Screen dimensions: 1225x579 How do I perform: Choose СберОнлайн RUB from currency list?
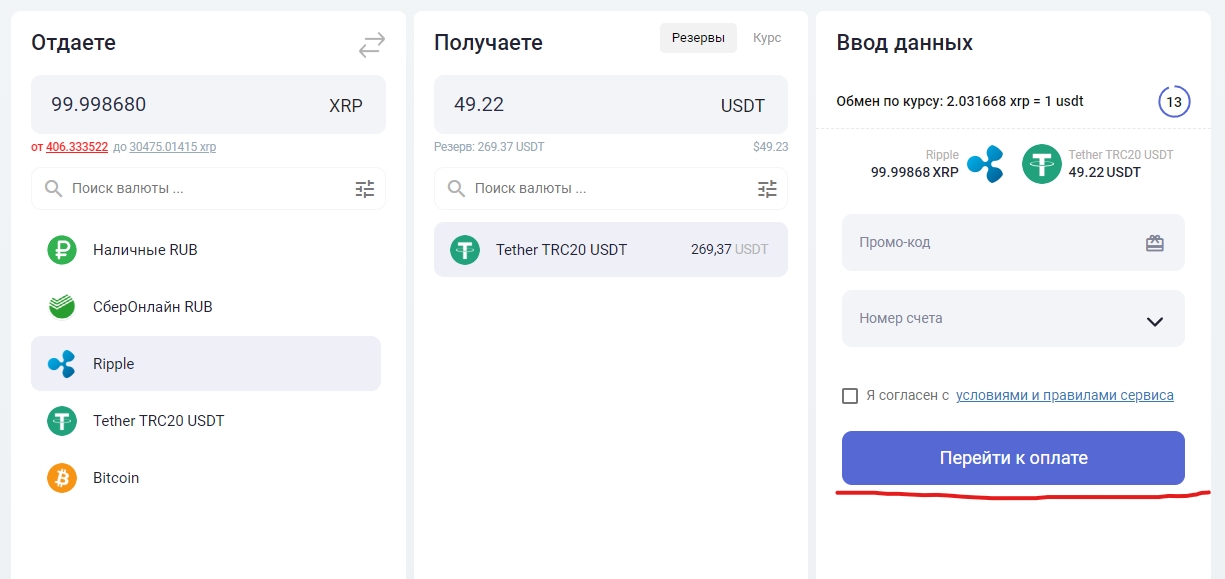coord(152,307)
